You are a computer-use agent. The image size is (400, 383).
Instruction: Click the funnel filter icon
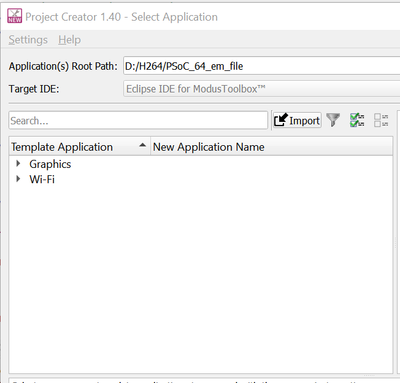333,120
